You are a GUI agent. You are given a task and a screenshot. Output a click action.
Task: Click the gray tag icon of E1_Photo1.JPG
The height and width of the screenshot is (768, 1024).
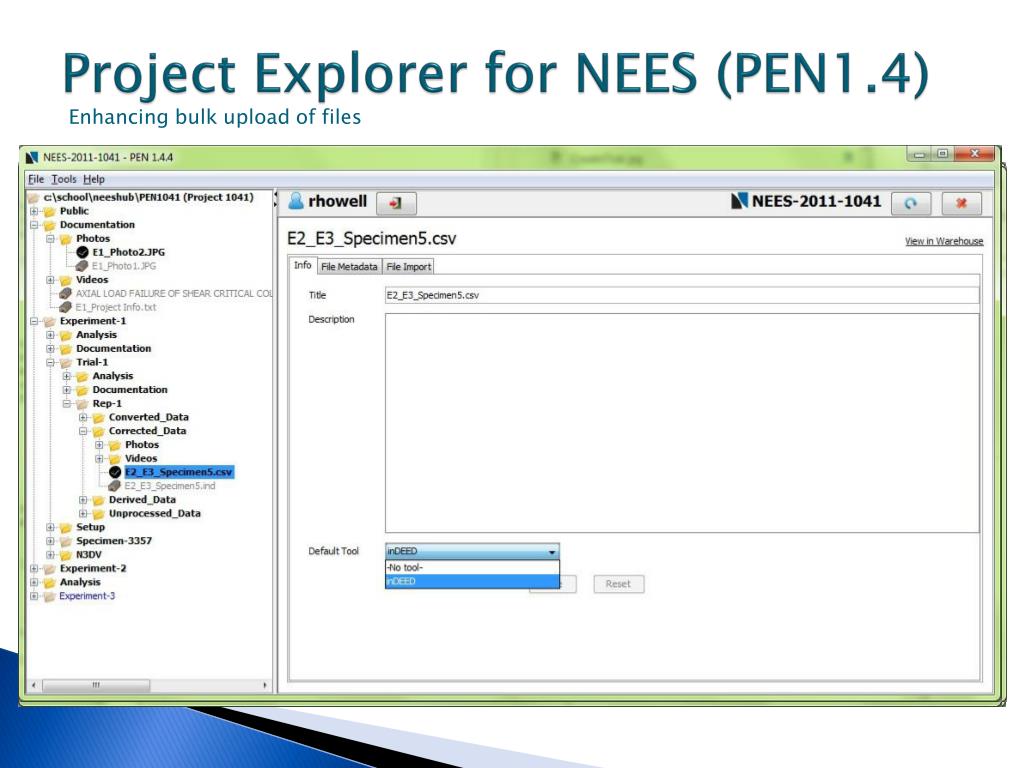click(82, 266)
